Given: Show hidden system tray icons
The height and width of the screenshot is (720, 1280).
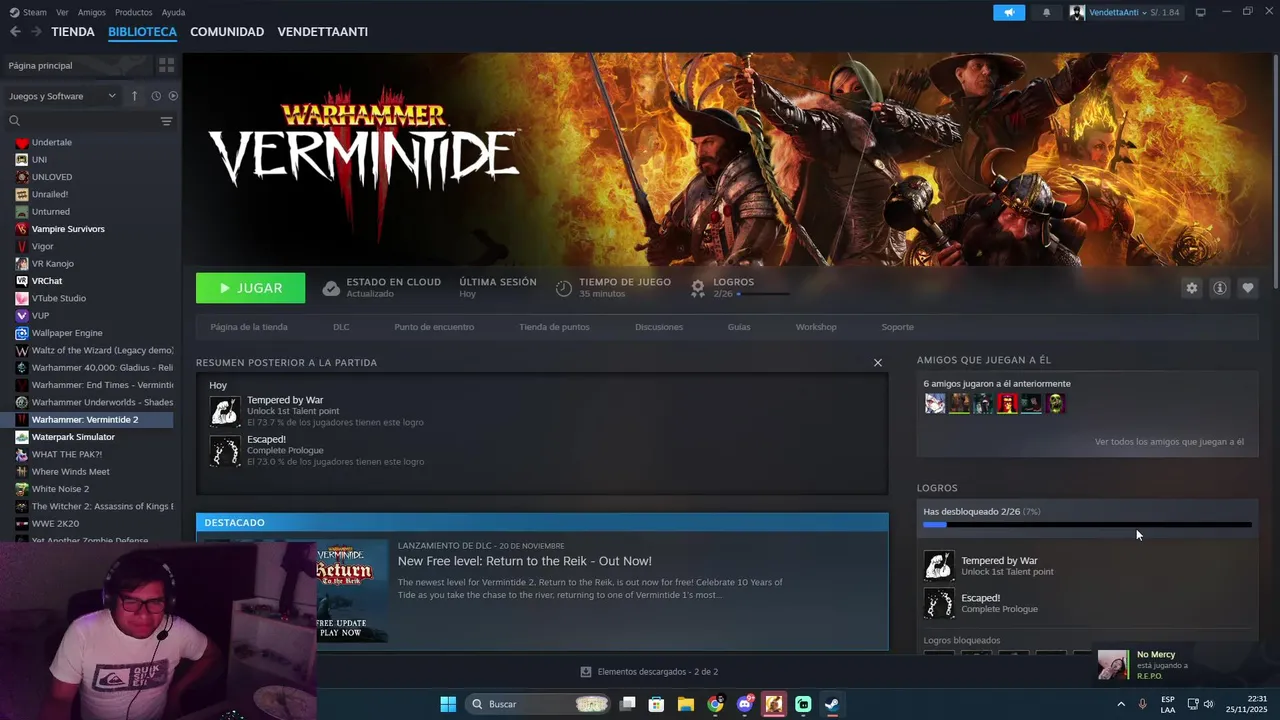Looking at the screenshot, I should 1120,704.
